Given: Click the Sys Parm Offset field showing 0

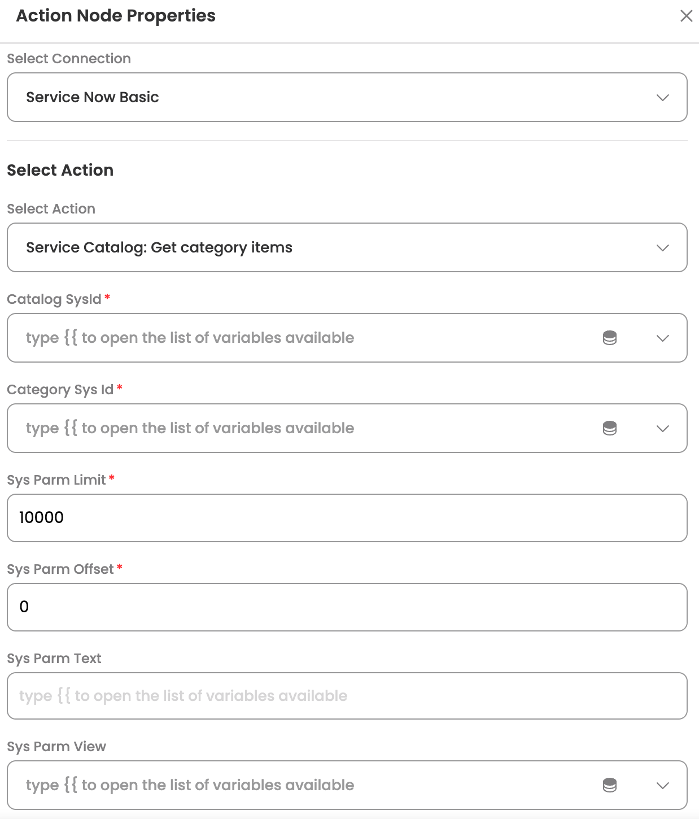Looking at the screenshot, I should pos(347,607).
